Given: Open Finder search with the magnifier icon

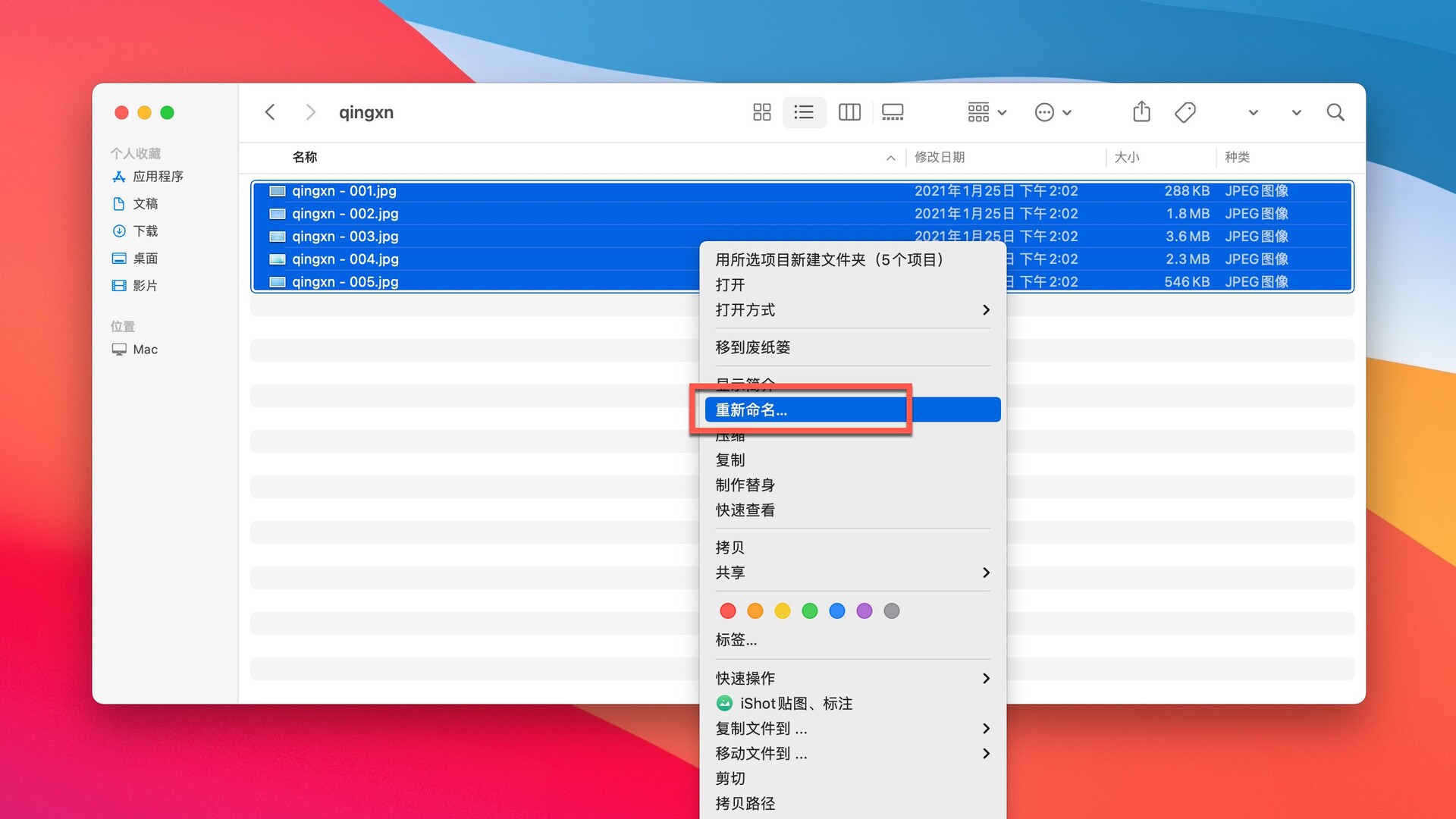Looking at the screenshot, I should pyautogui.click(x=1335, y=111).
